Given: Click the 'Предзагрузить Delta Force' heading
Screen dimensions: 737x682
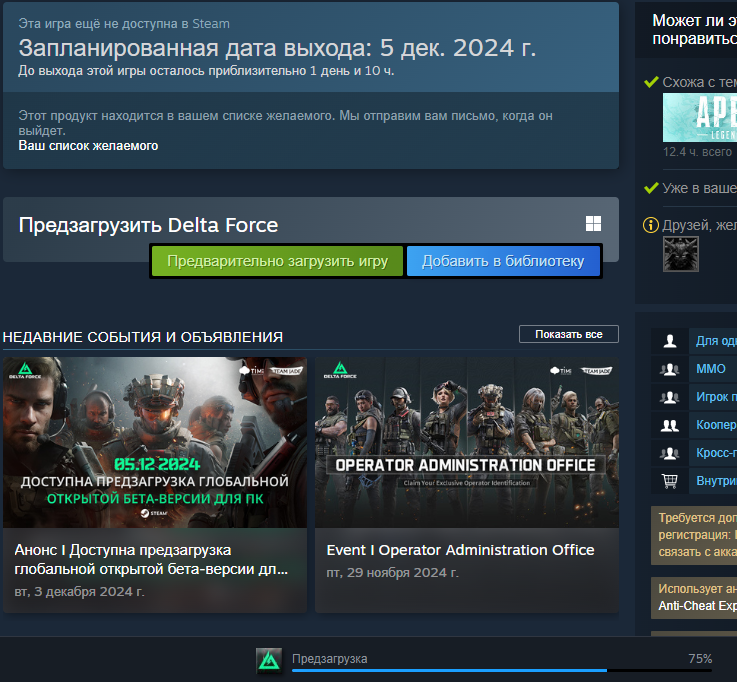Looking at the screenshot, I should [149, 225].
